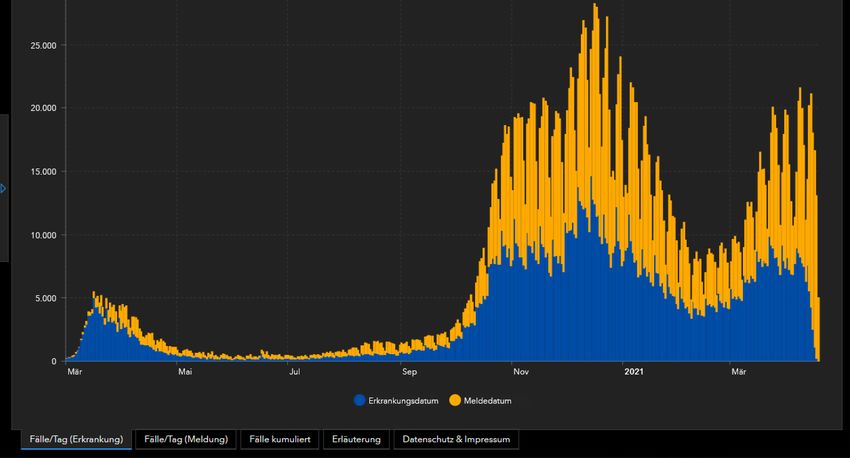The width and height of the screenshot is (850, 458).
Task: Click the 15.000 y-axis label
Action: (x=41, y=171)
